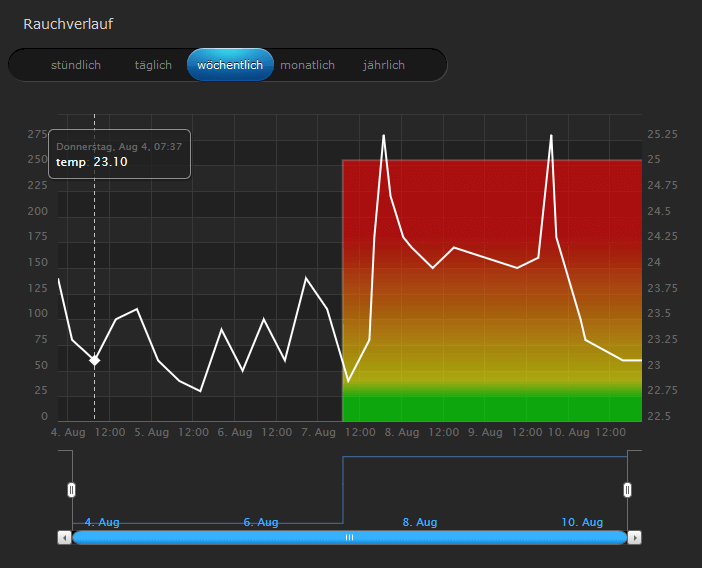Click the green band at chart bottom
The height and width of the screenshot is (568, 702).
490,407
